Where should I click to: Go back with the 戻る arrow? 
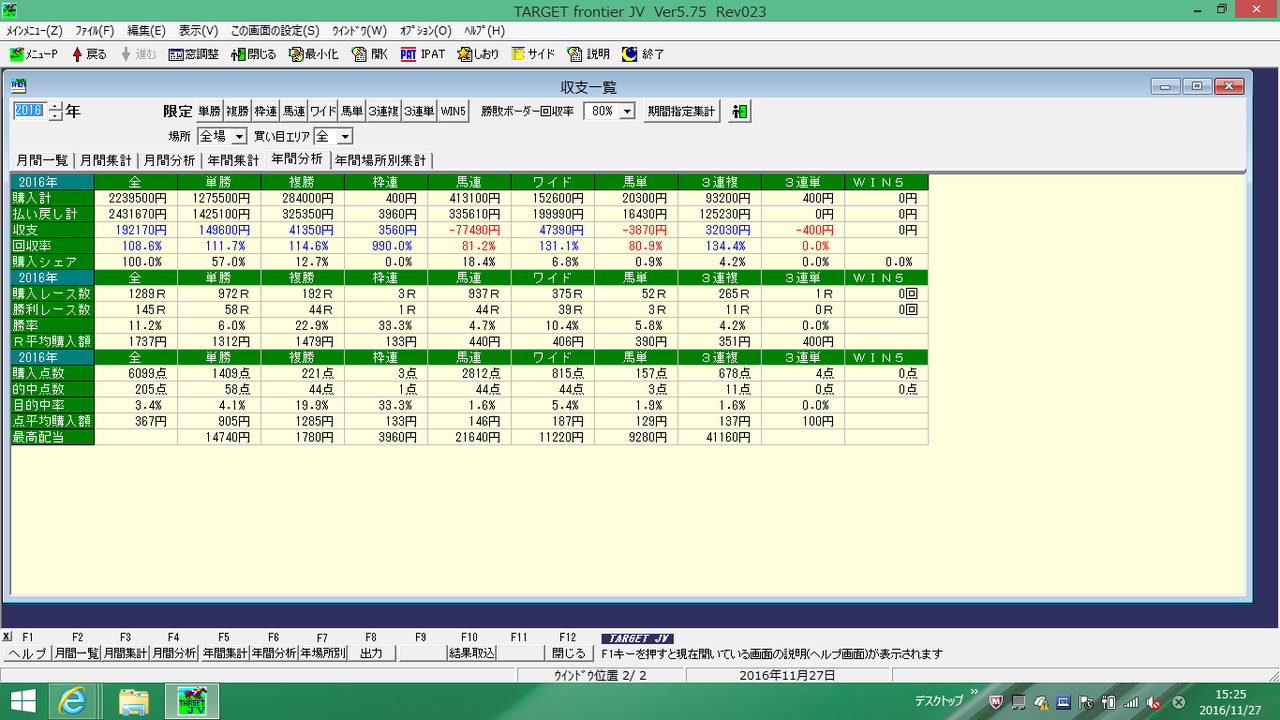[88, 54]
